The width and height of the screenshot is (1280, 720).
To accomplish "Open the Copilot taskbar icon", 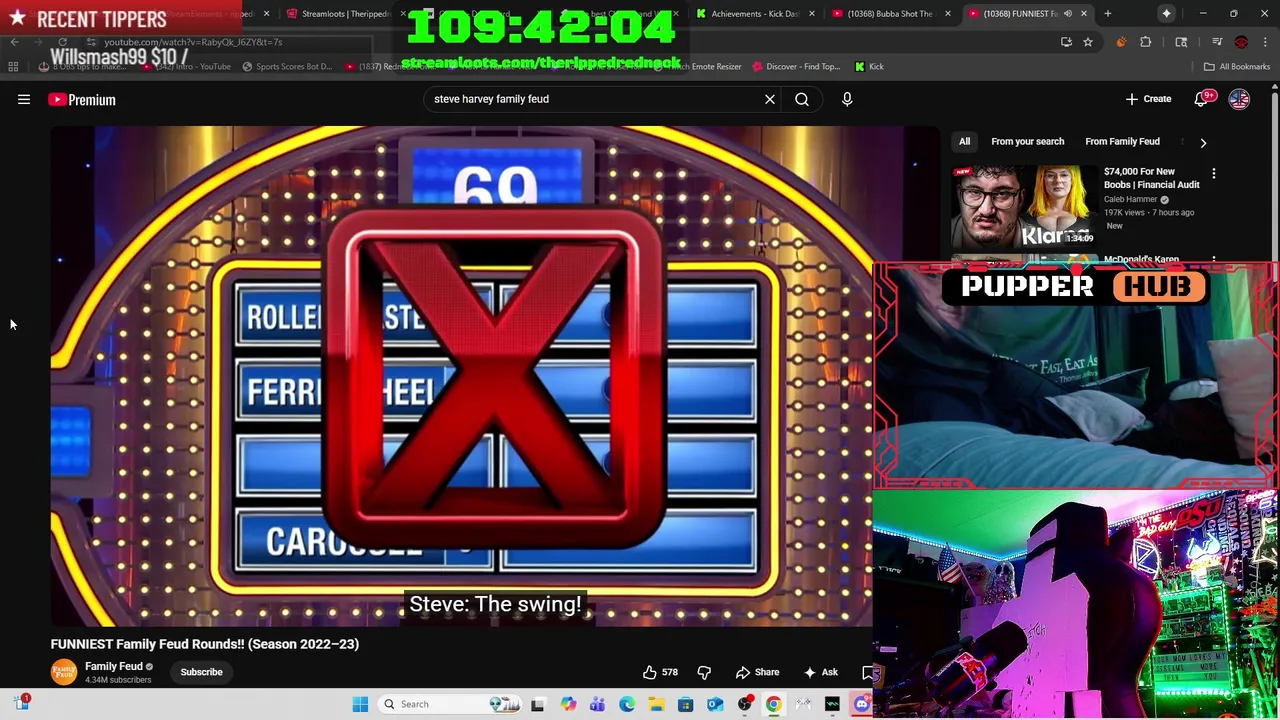I will 568,704.
